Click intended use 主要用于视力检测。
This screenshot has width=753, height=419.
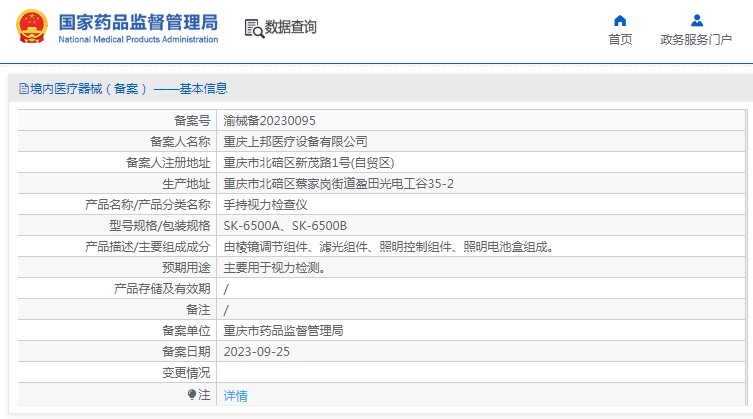point(274,268)
